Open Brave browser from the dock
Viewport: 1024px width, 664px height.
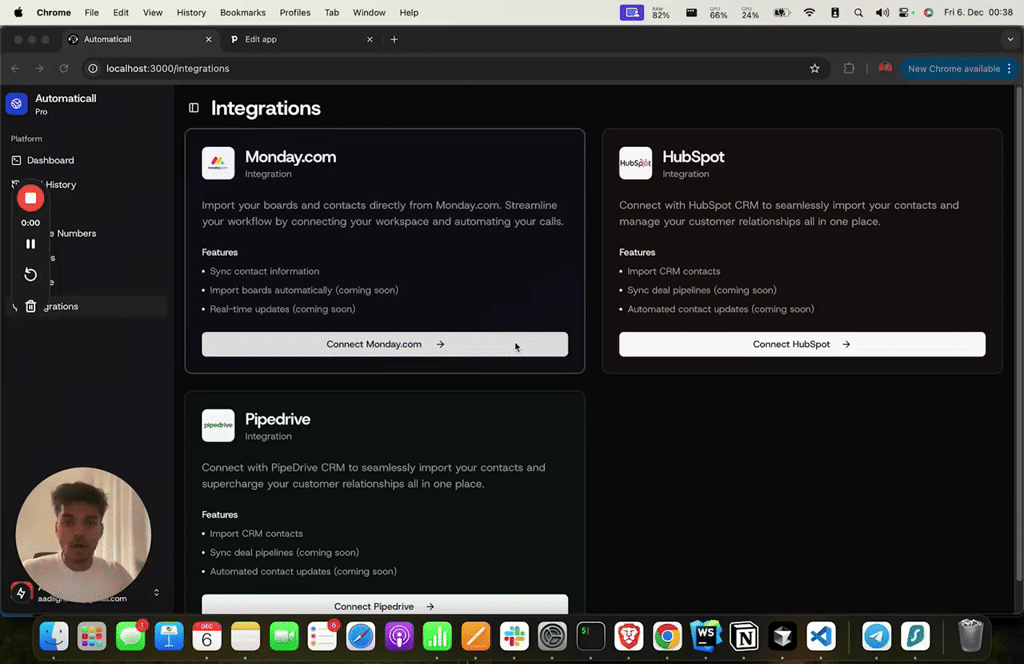pos(629,636)
